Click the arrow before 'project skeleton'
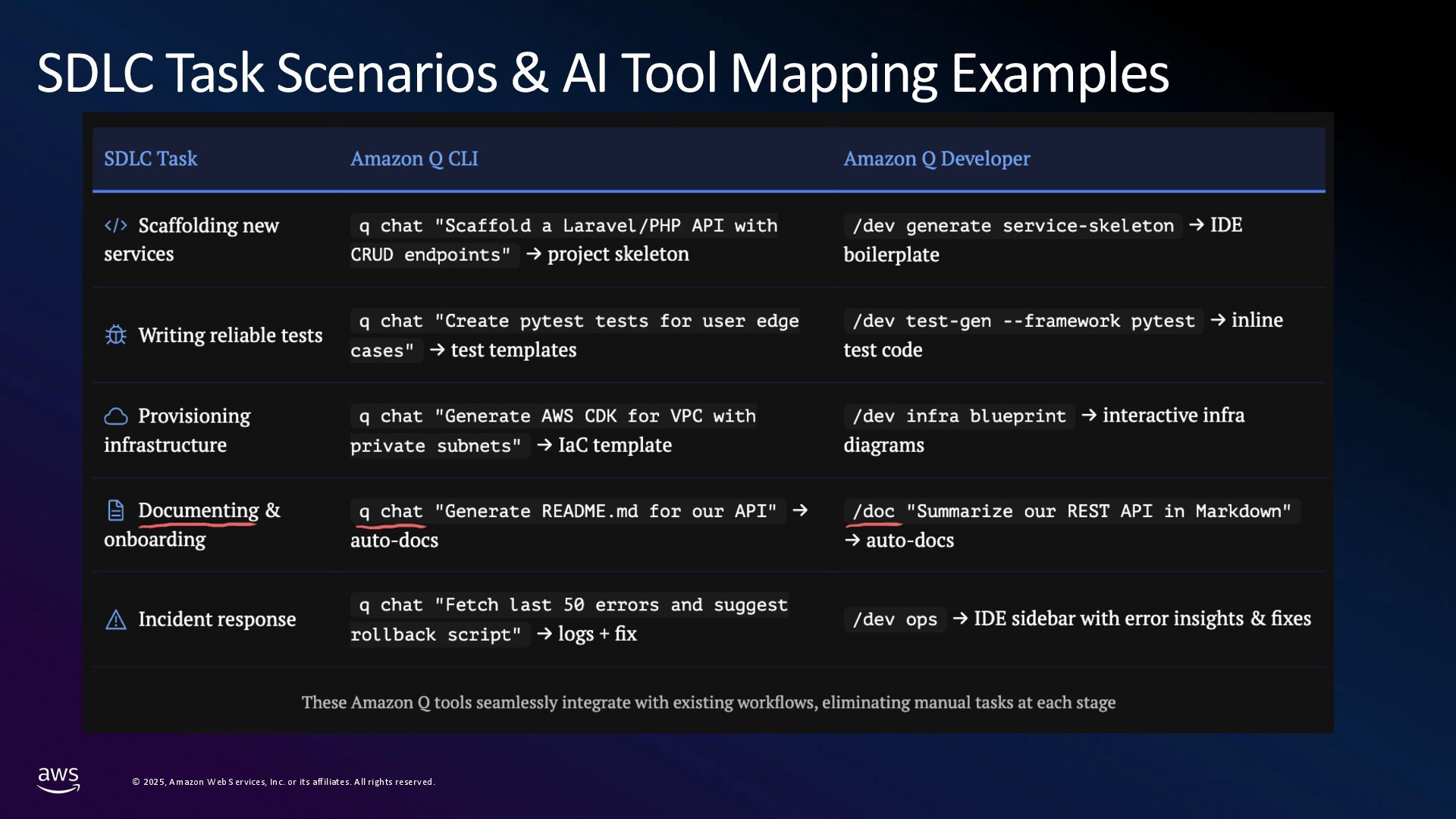This screenshot has width=1456, height=819. (533, 254)
